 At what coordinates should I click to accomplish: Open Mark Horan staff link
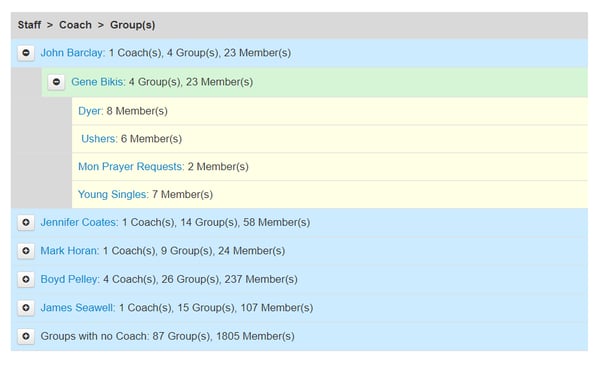(x=70, y=251)
